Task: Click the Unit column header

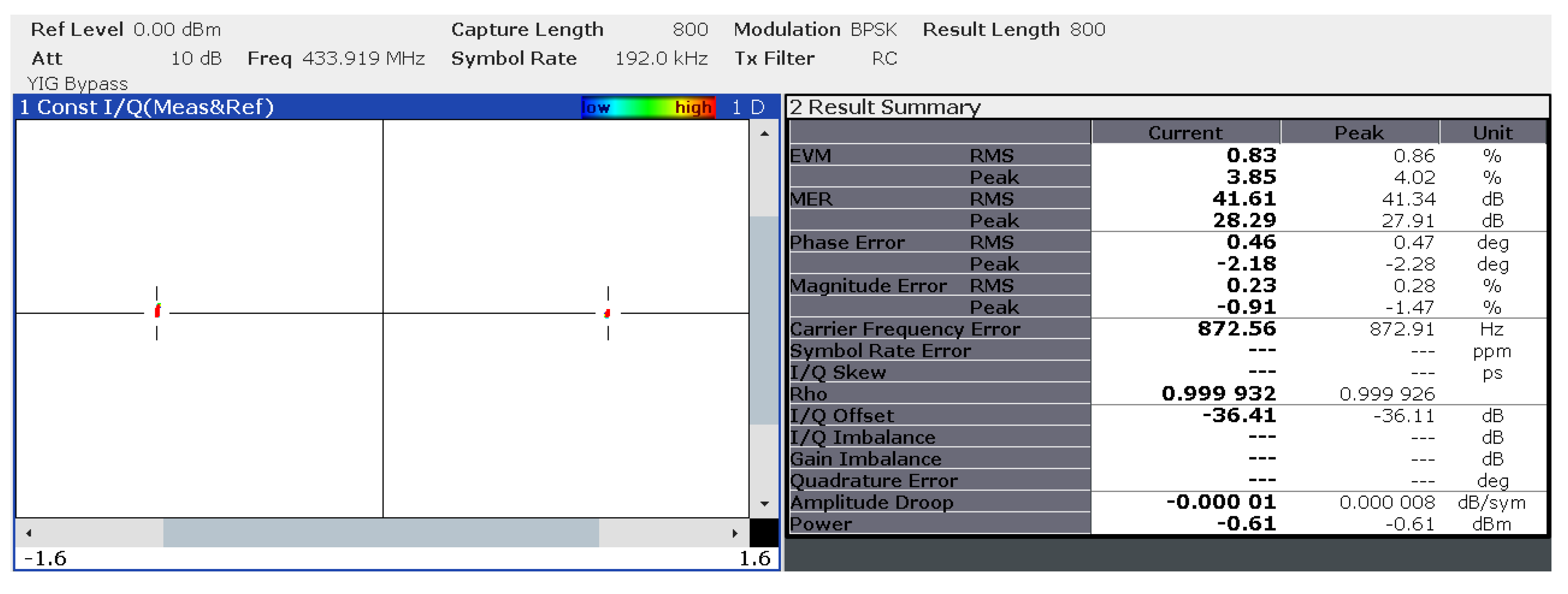Action: tap(1492, 133)
